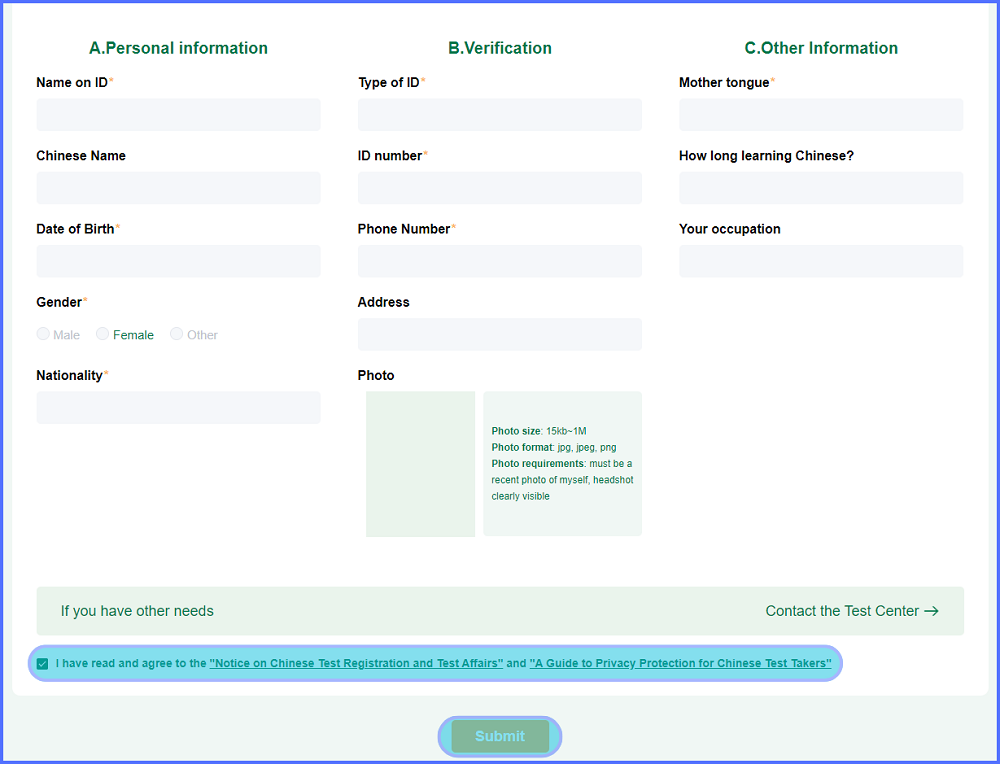Uncheck the agreement checkbox
Viewport: 1000px width, 764px height.
click(x=43, y=664)
